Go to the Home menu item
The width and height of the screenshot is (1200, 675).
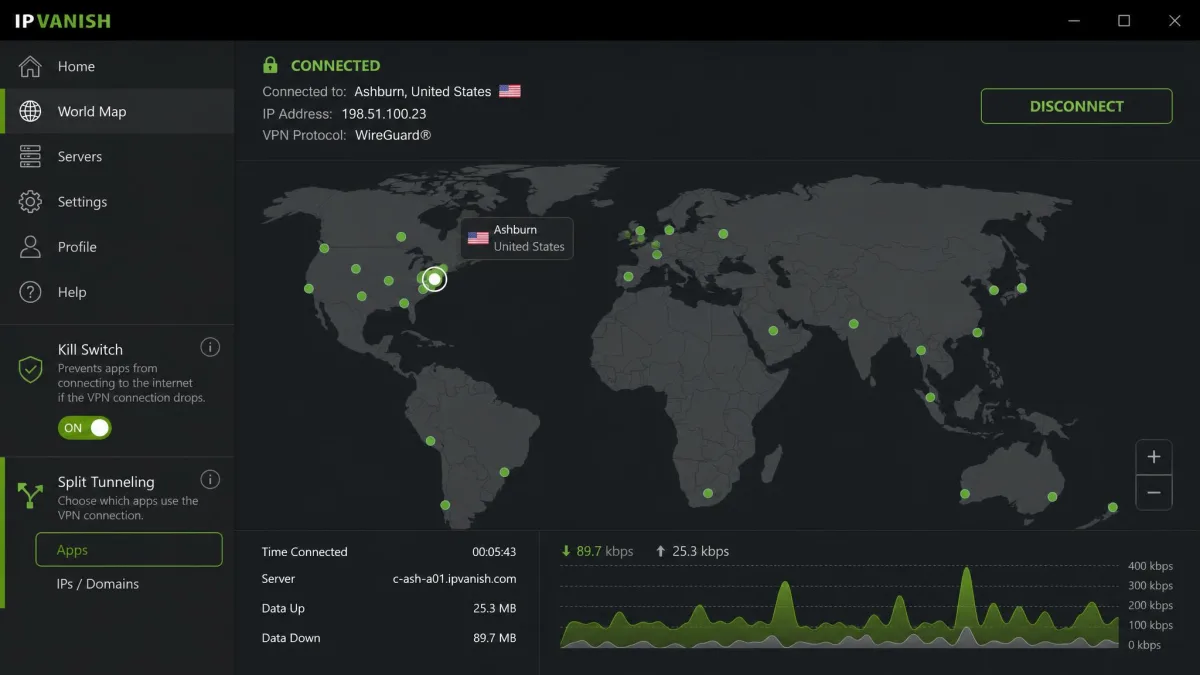coord(117,66)
